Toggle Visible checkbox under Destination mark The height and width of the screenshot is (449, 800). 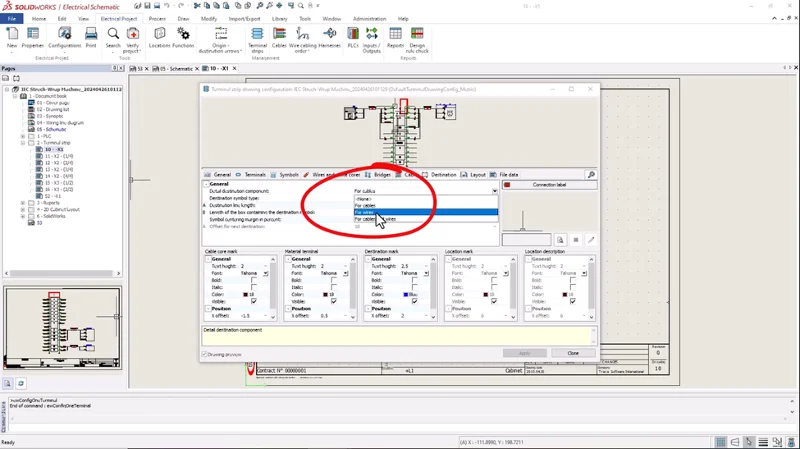tap(412, 301)
